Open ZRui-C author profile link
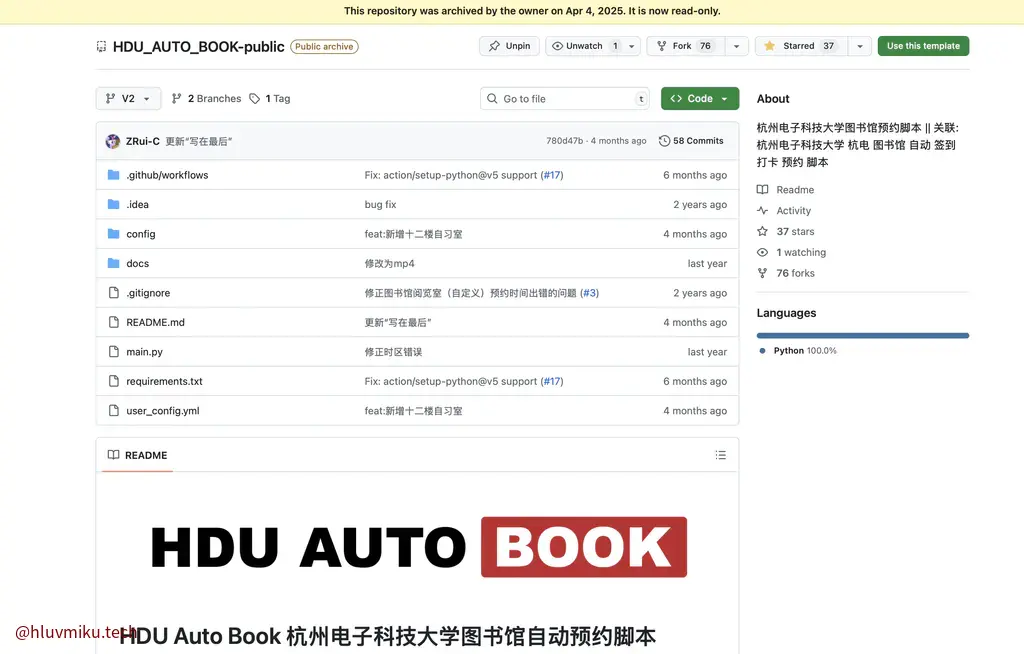1024x654 pixels. pos(142,141)
